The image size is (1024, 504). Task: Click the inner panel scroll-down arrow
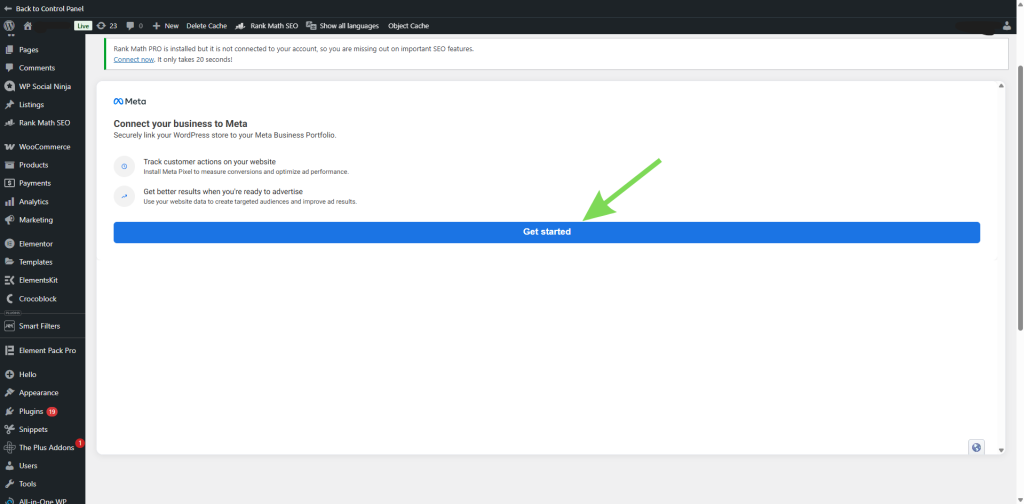1001,450
